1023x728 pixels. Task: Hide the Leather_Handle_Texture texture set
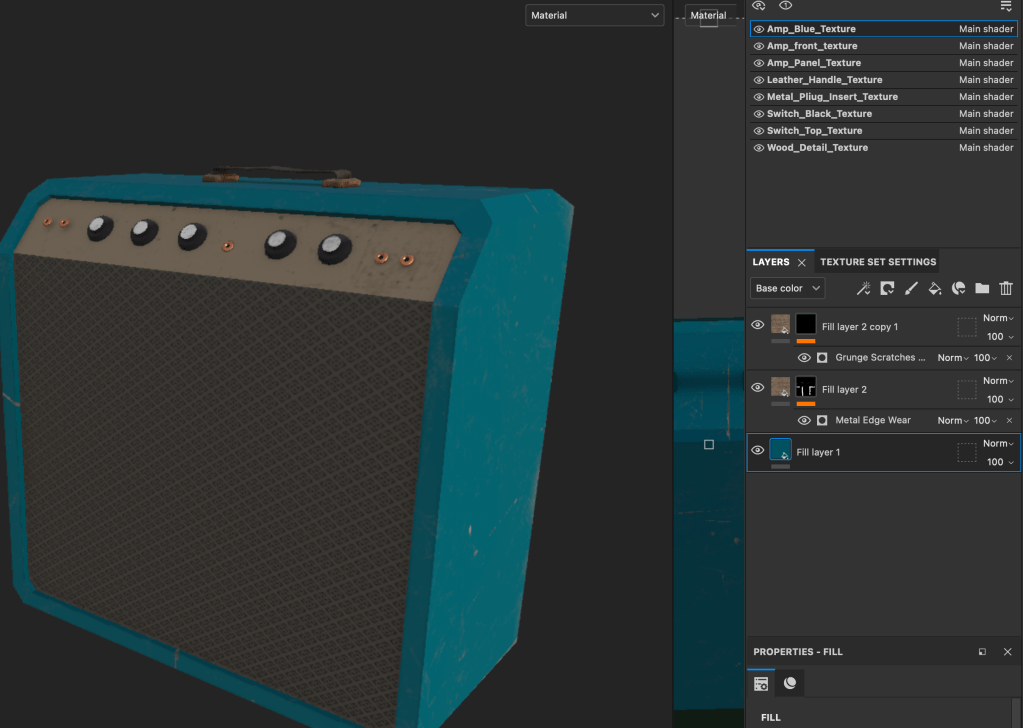pyautogui.click(x=759, y=80)
